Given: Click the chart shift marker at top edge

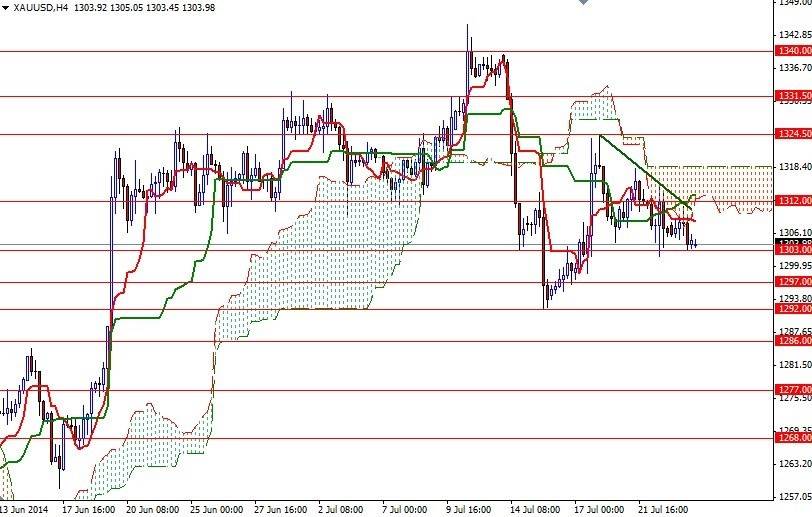Looking at the screenshot, I should click(x=584, y=2).
